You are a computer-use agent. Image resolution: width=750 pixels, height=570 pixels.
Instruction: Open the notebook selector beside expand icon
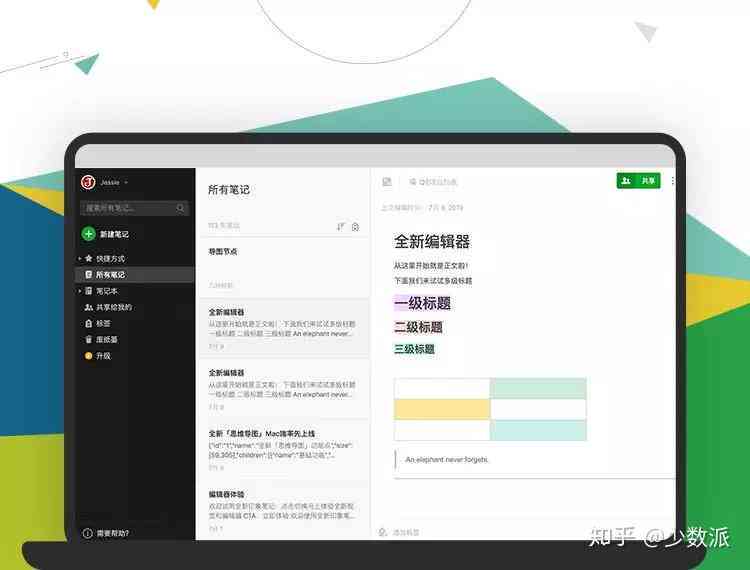tap(433, 182)
